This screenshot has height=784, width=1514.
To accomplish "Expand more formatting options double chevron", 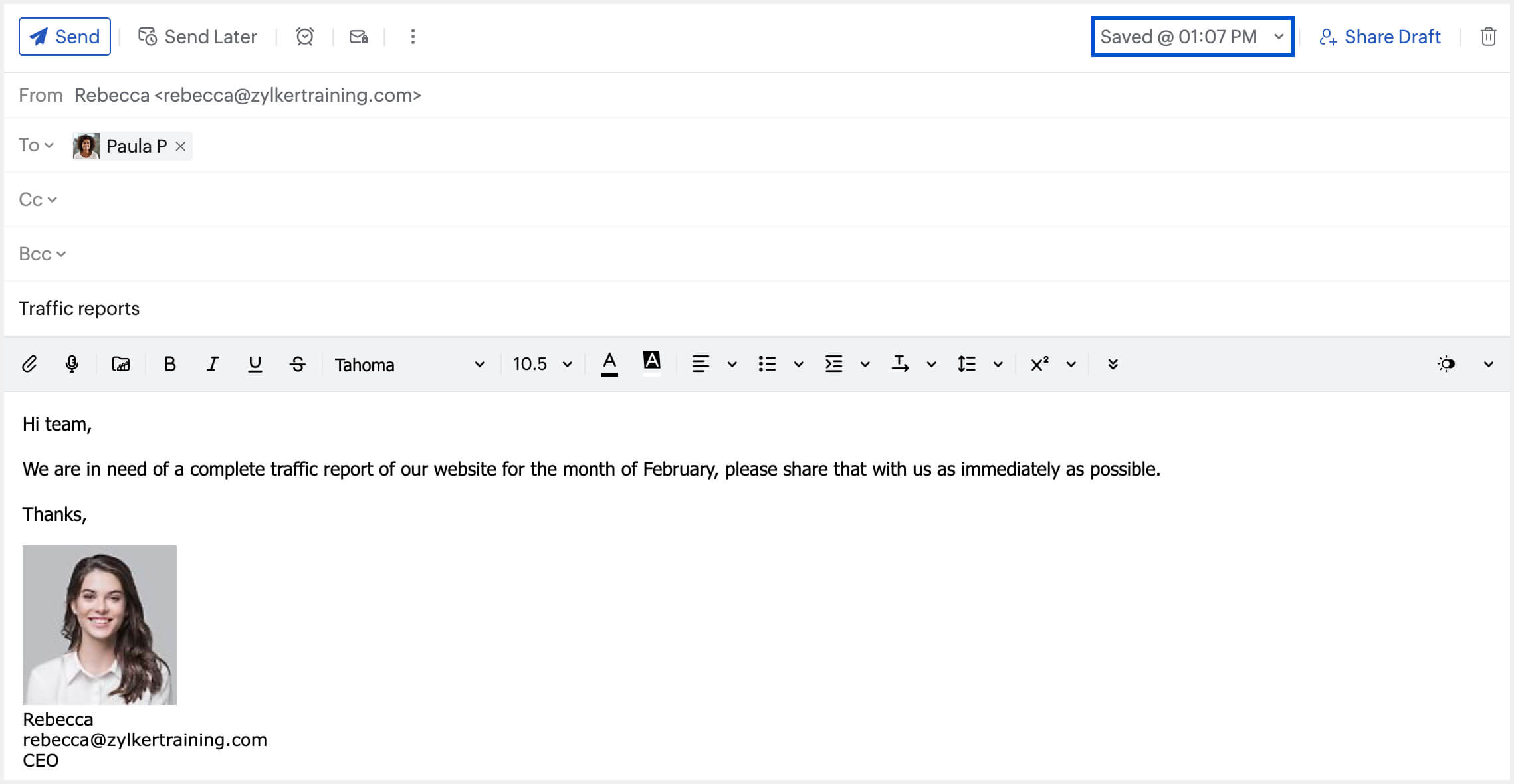I will (1113, 364).
